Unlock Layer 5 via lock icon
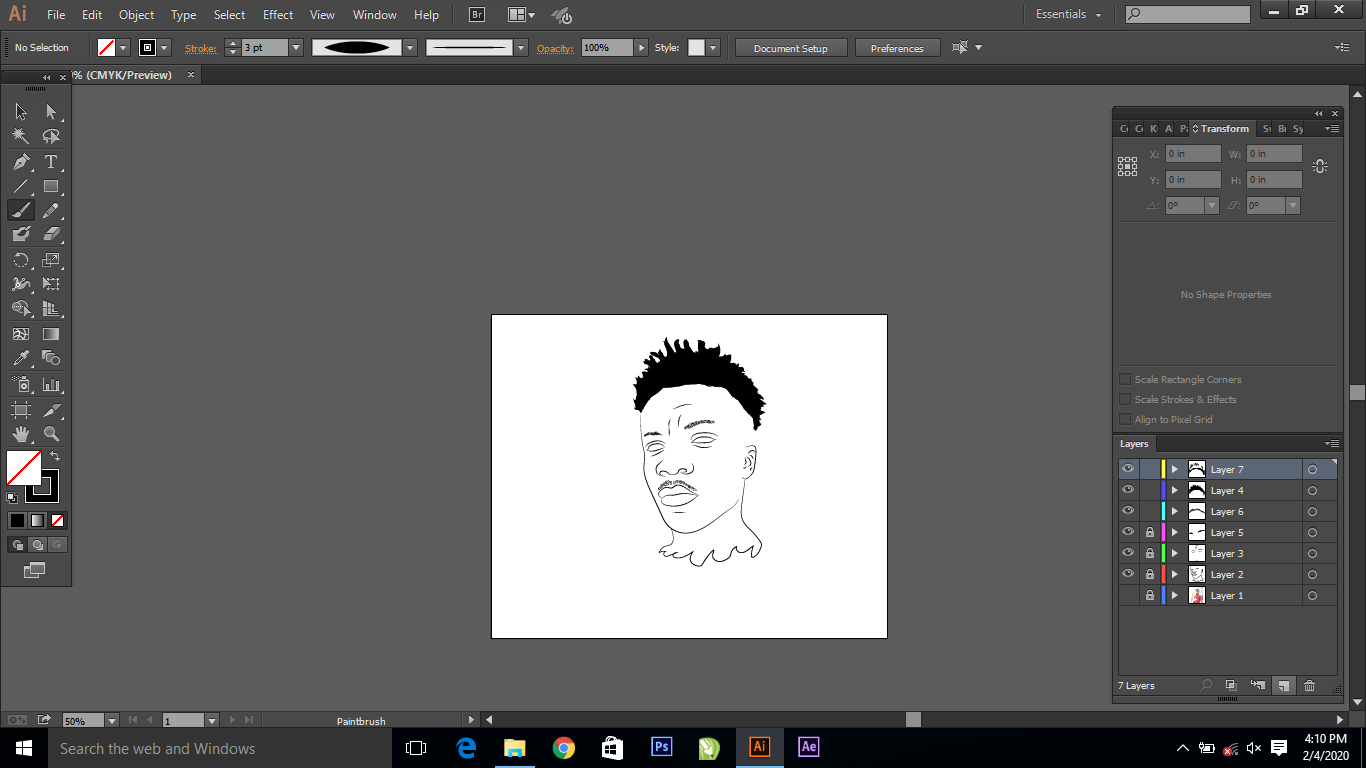The height and width of the screenshot is (768, 1366). 1149,533
